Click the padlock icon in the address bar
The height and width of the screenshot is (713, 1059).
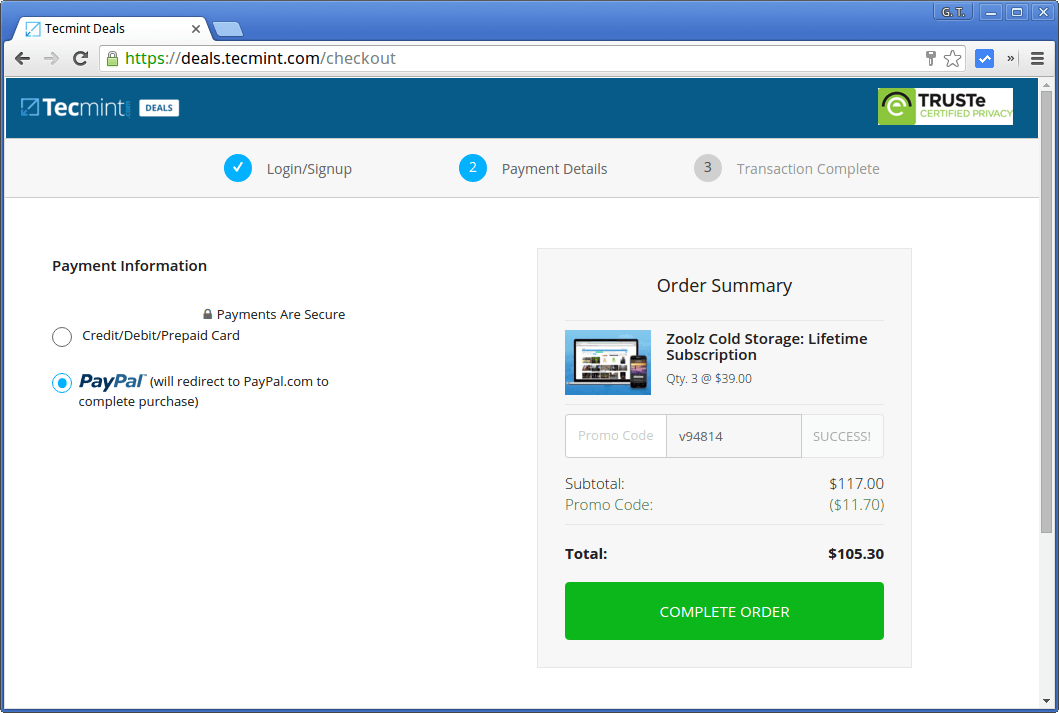pyautogui.click(x=110, y=58)
